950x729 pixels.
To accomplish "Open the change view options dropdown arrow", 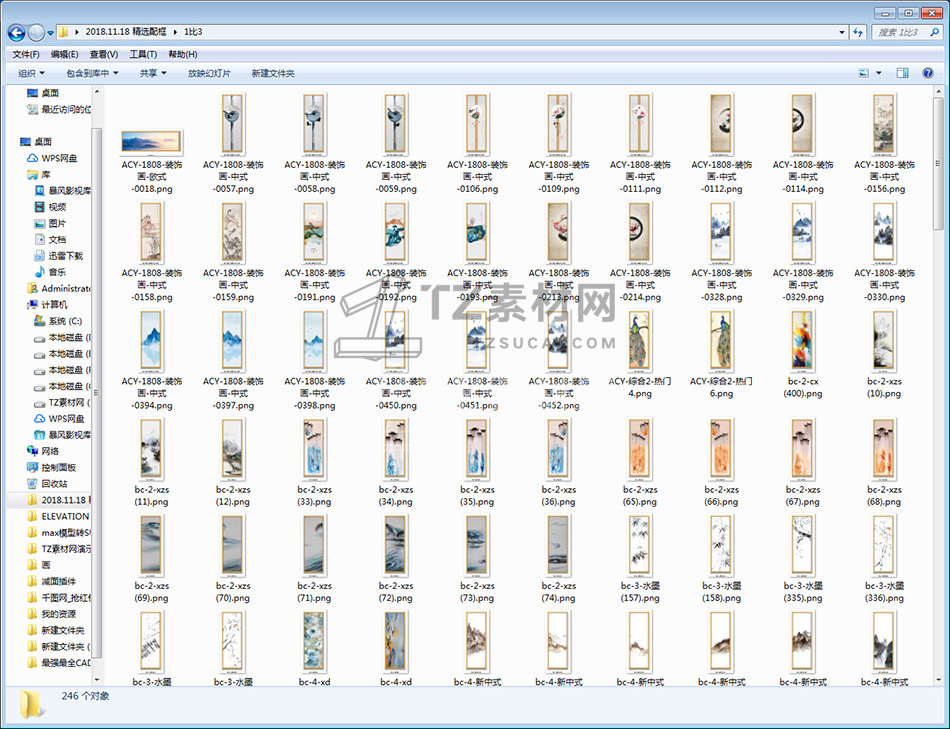I will 879,73.
